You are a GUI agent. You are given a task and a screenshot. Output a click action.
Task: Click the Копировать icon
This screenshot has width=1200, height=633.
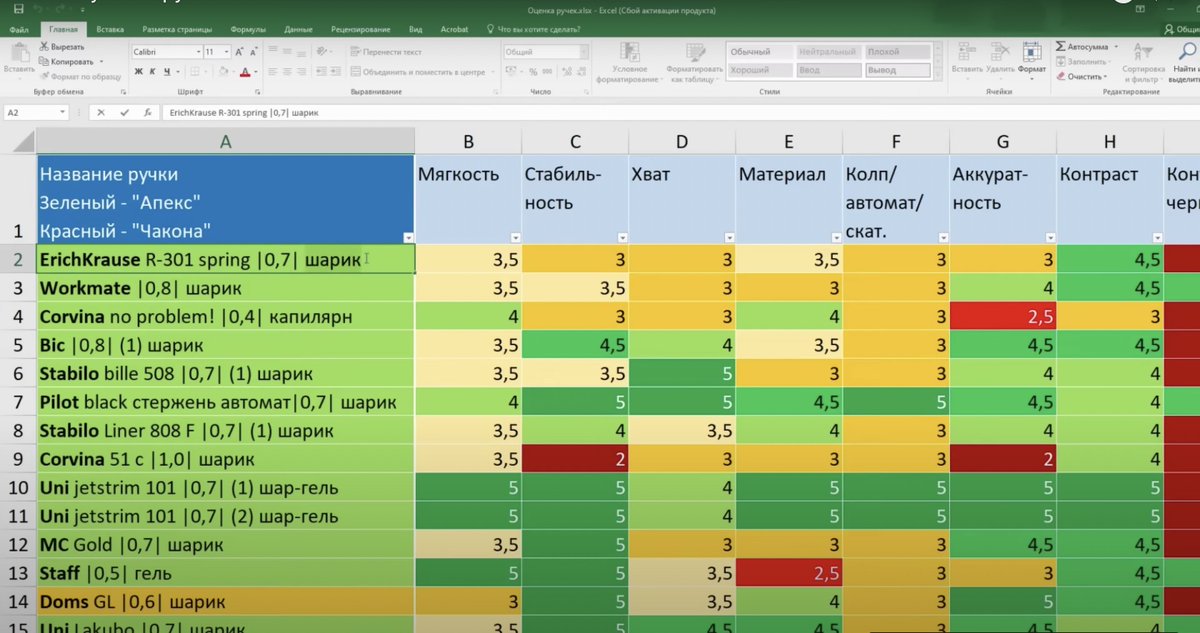44,61
